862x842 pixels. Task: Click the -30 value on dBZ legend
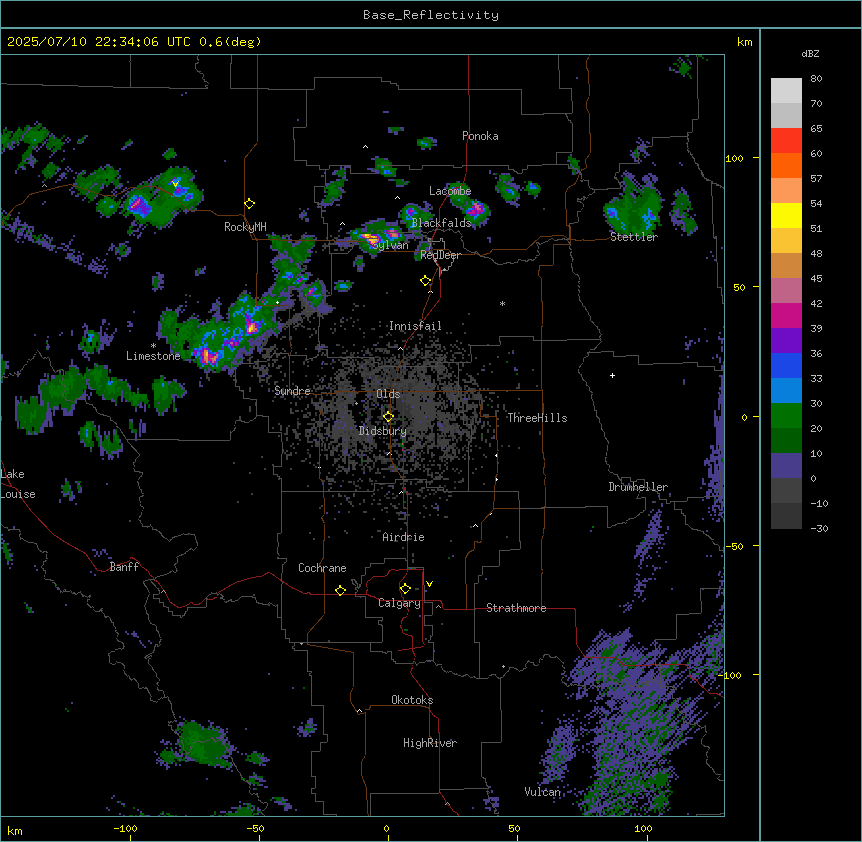click(819, 528)
